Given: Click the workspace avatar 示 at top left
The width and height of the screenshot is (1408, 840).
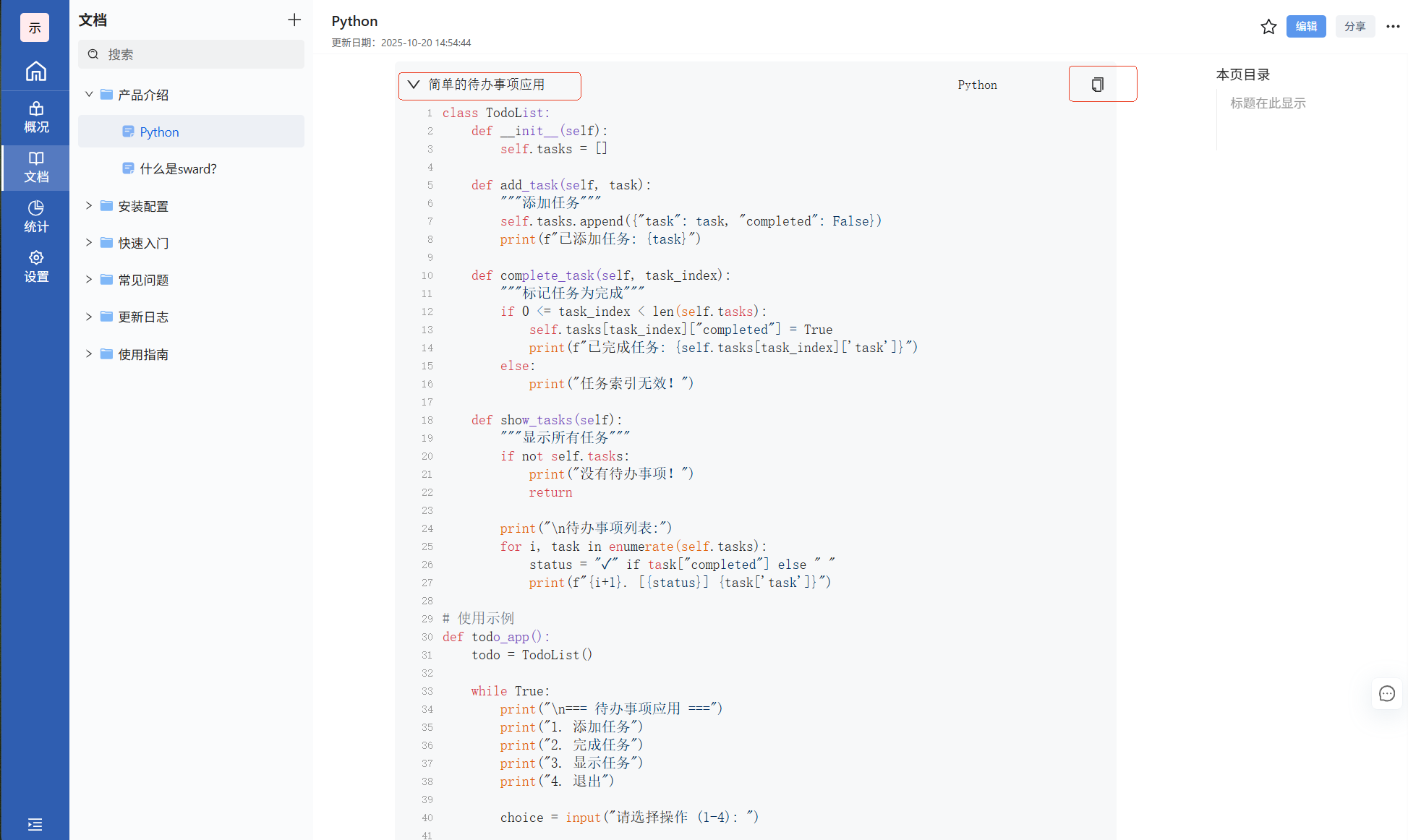Looking at the screenshot, I should click(x=35, y=27).
